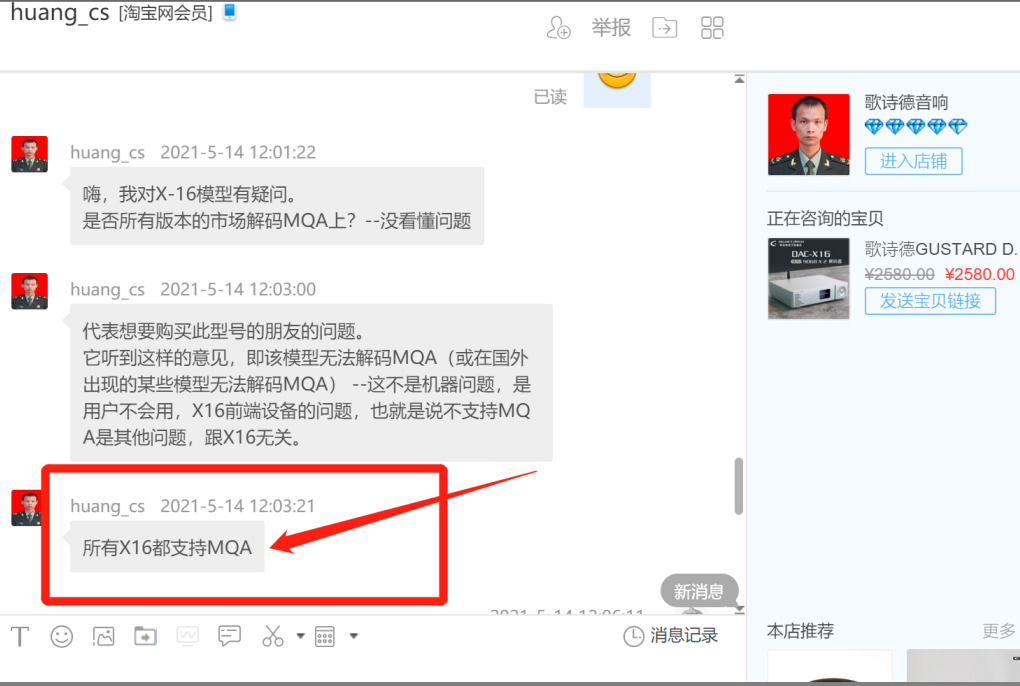
Task: Open the four-square apps grid icon
Action: pyautogui.click(x=712, y=28)
